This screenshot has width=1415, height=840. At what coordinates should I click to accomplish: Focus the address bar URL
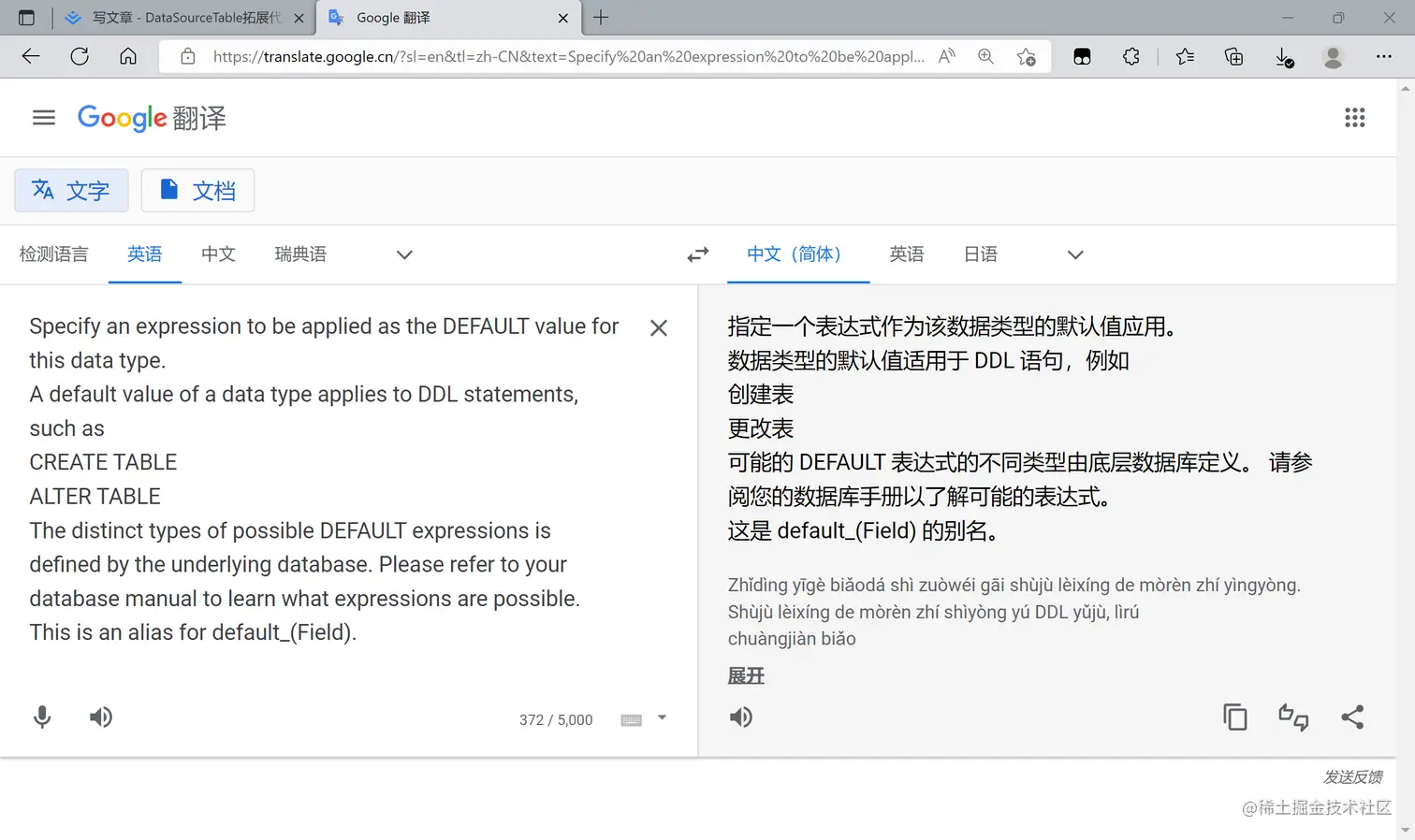[568, 56]
